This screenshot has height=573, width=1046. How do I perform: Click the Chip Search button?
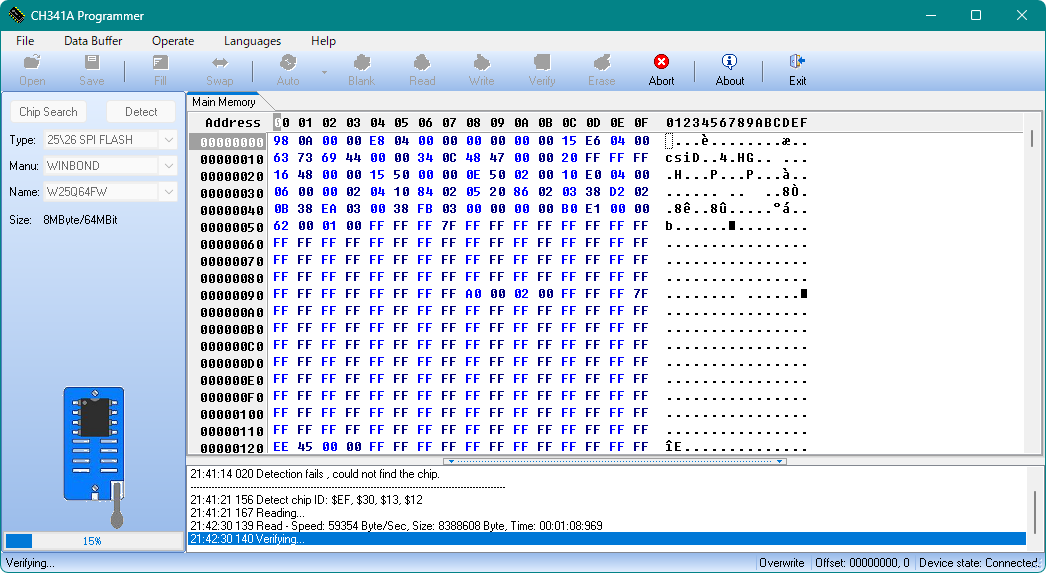(x=48, y=111)
